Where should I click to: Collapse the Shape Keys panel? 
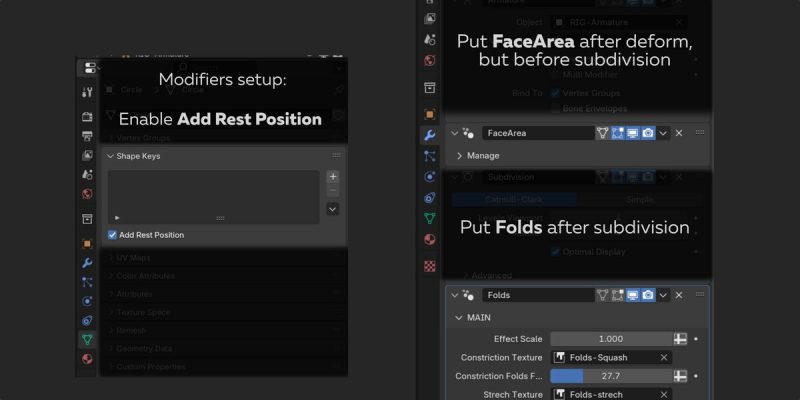coord(110,156)
